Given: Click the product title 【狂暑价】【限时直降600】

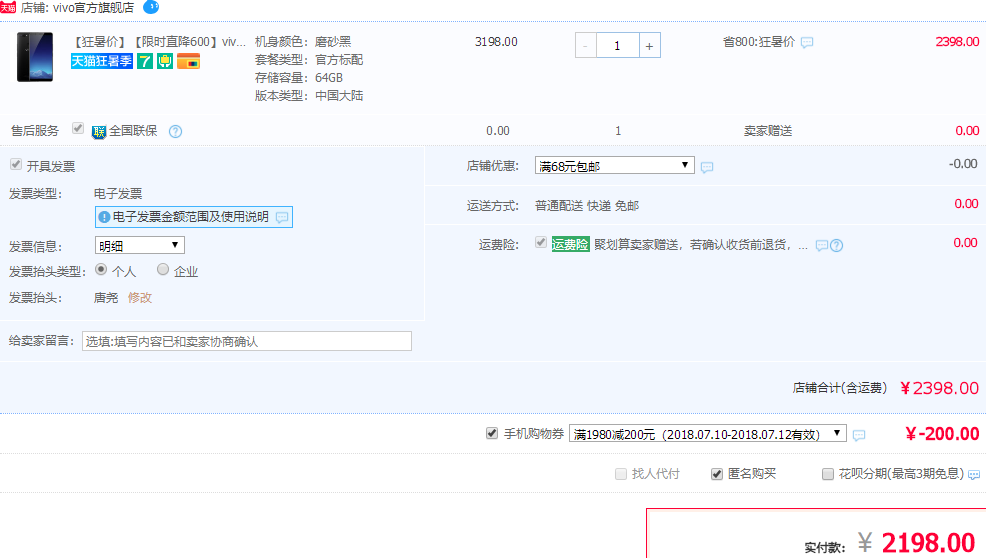Looking at the screenshot, I should (158, 42).
